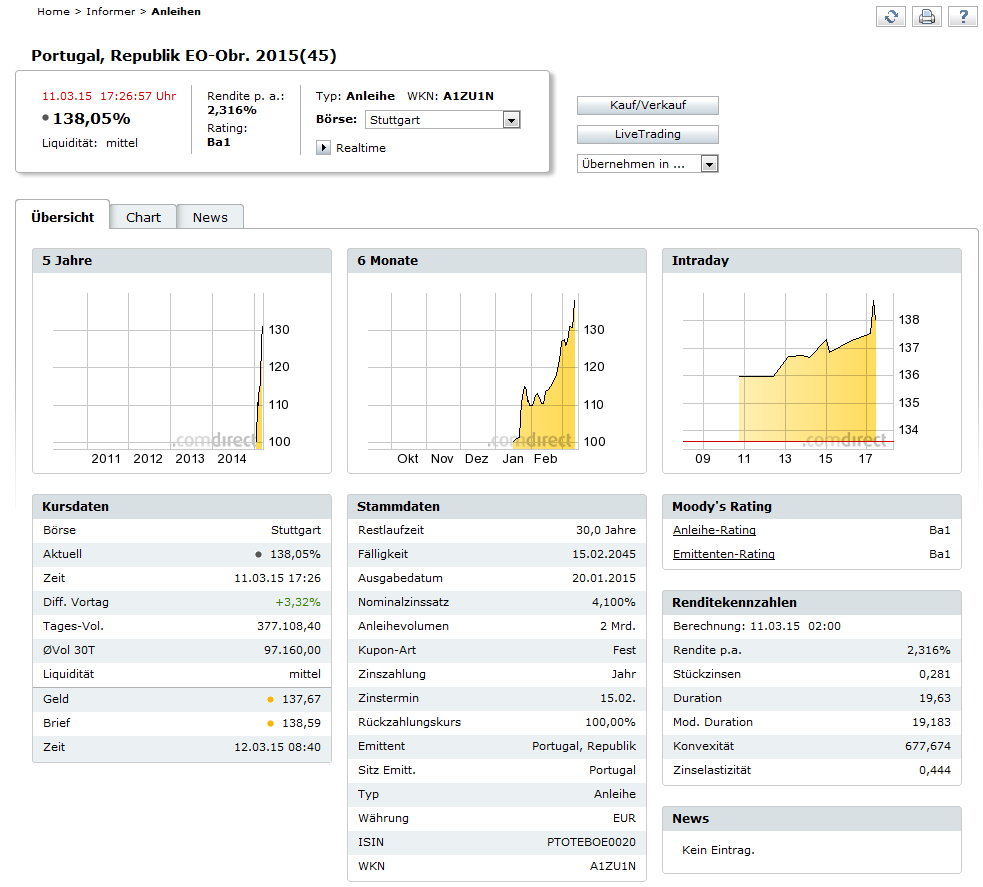Open the Anleihe-Rating link
Viewport: 983px width, 887px height.
click(714, 530)
